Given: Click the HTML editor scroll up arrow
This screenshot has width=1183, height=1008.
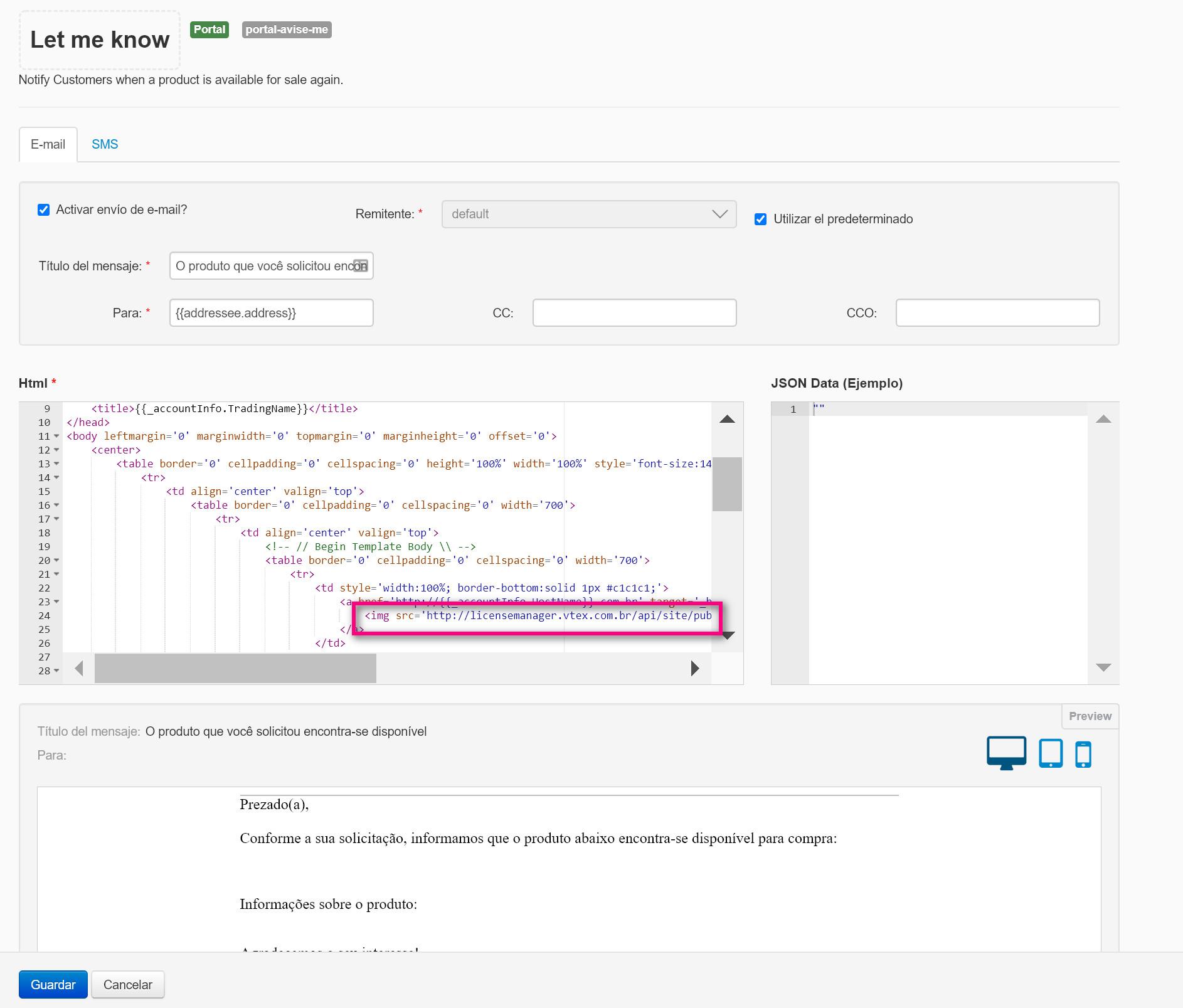Looking at the screenshot, I should click(727, 419).
